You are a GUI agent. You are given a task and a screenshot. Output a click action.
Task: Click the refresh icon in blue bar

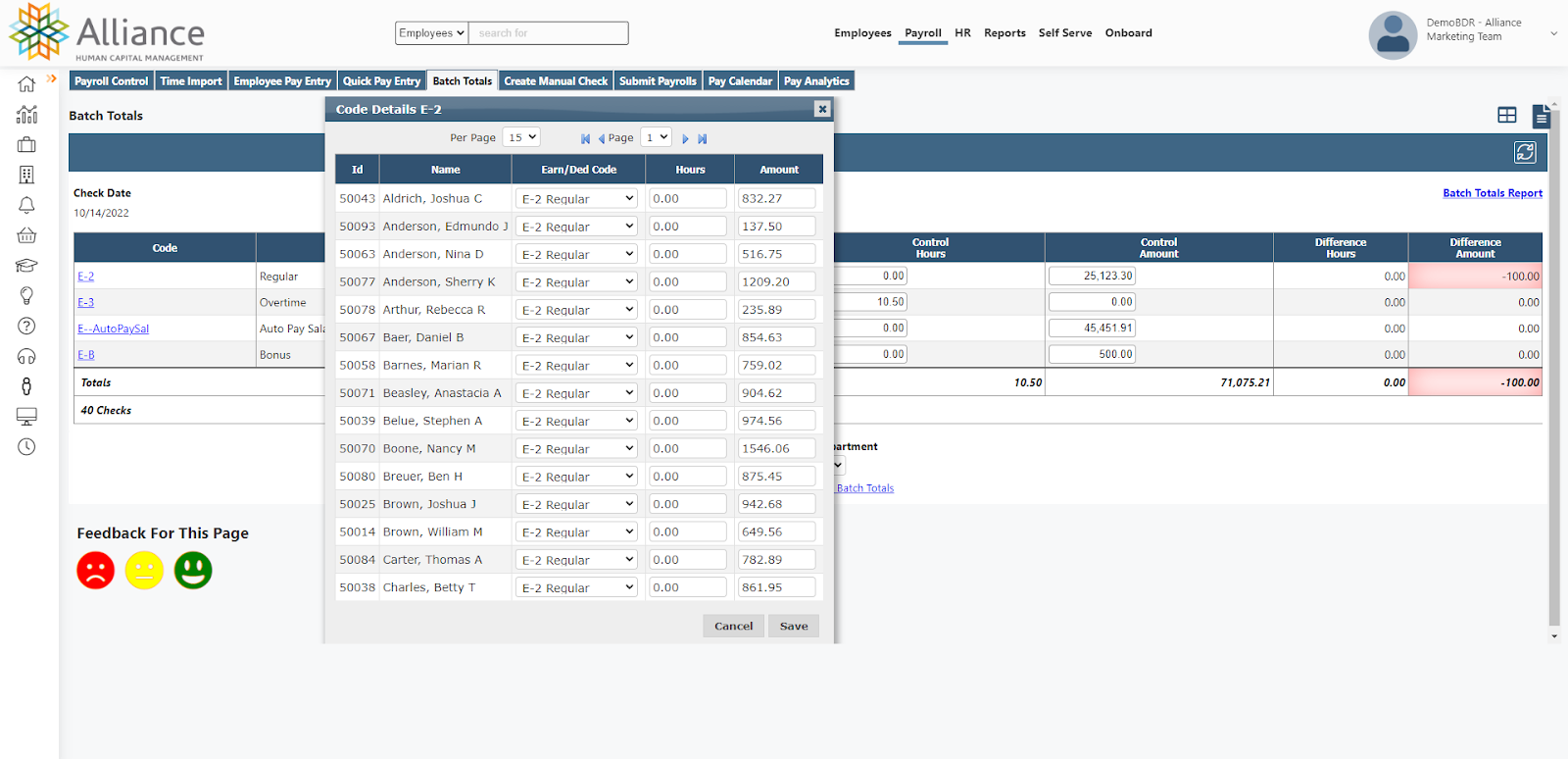coord(1525,152)
